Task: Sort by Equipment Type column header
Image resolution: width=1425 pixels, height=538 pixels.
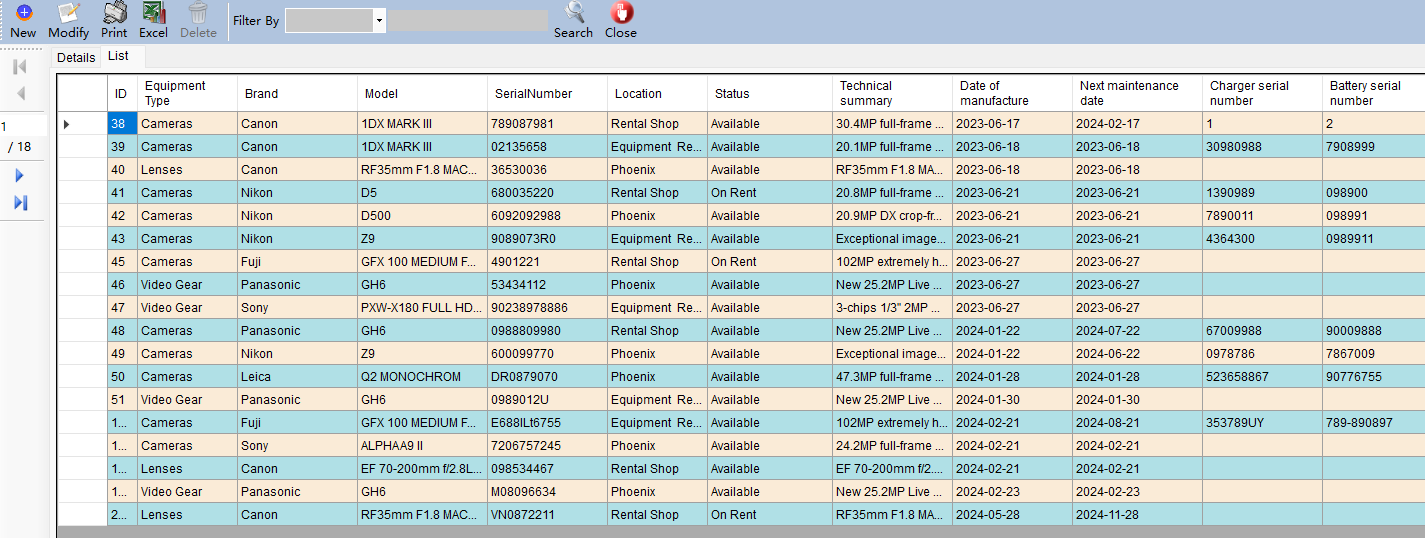Action: click(186, 93)
